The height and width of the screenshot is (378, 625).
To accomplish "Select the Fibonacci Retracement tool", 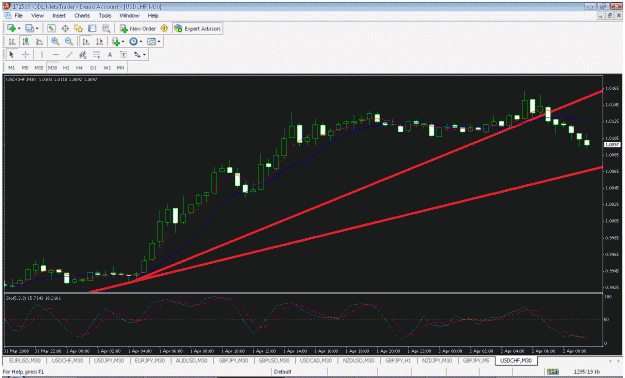I will [96, 55].
